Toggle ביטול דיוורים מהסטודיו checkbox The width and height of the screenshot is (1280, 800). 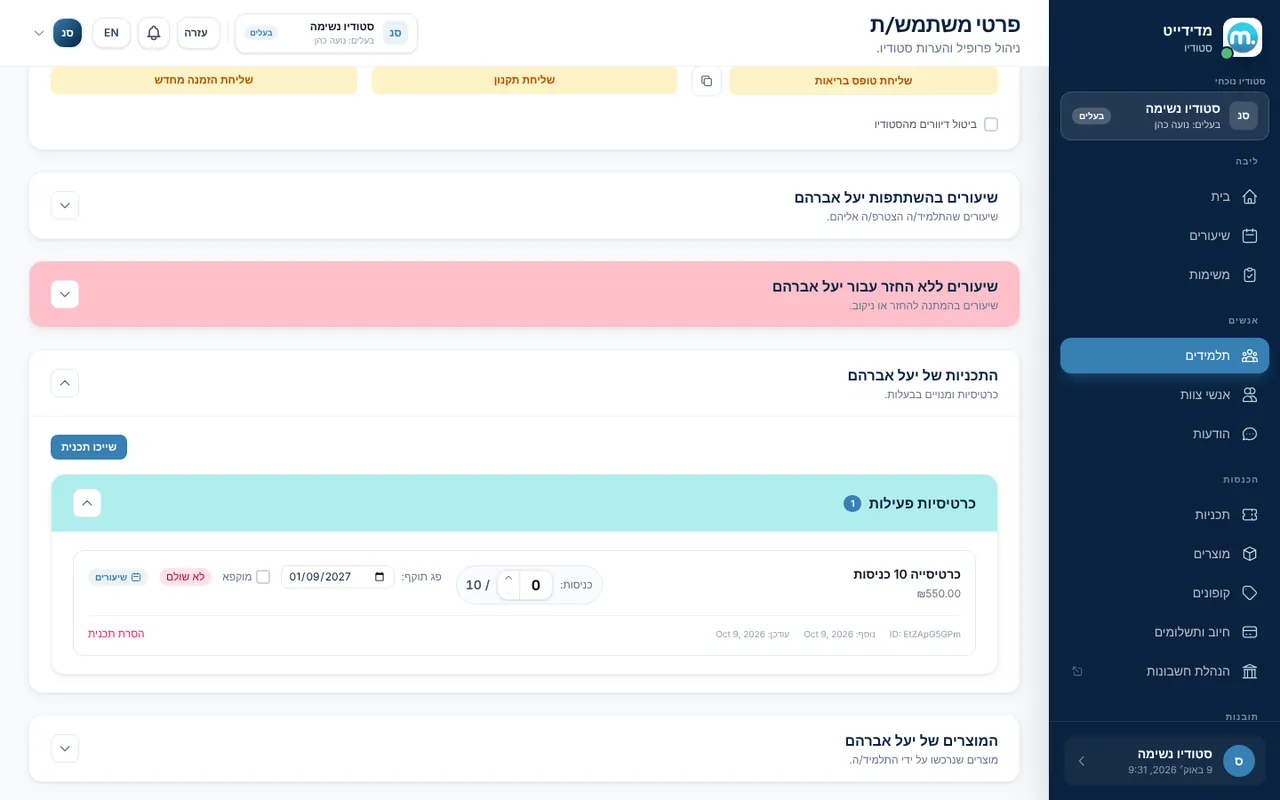991,124
